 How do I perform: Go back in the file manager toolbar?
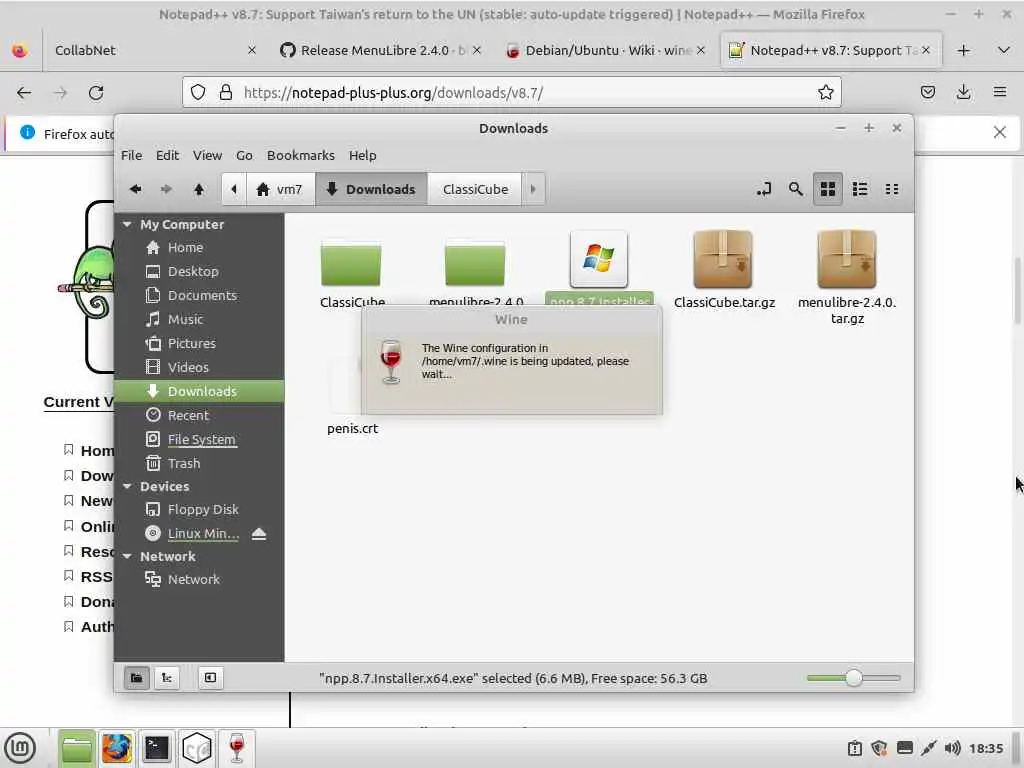coord(135,189)
